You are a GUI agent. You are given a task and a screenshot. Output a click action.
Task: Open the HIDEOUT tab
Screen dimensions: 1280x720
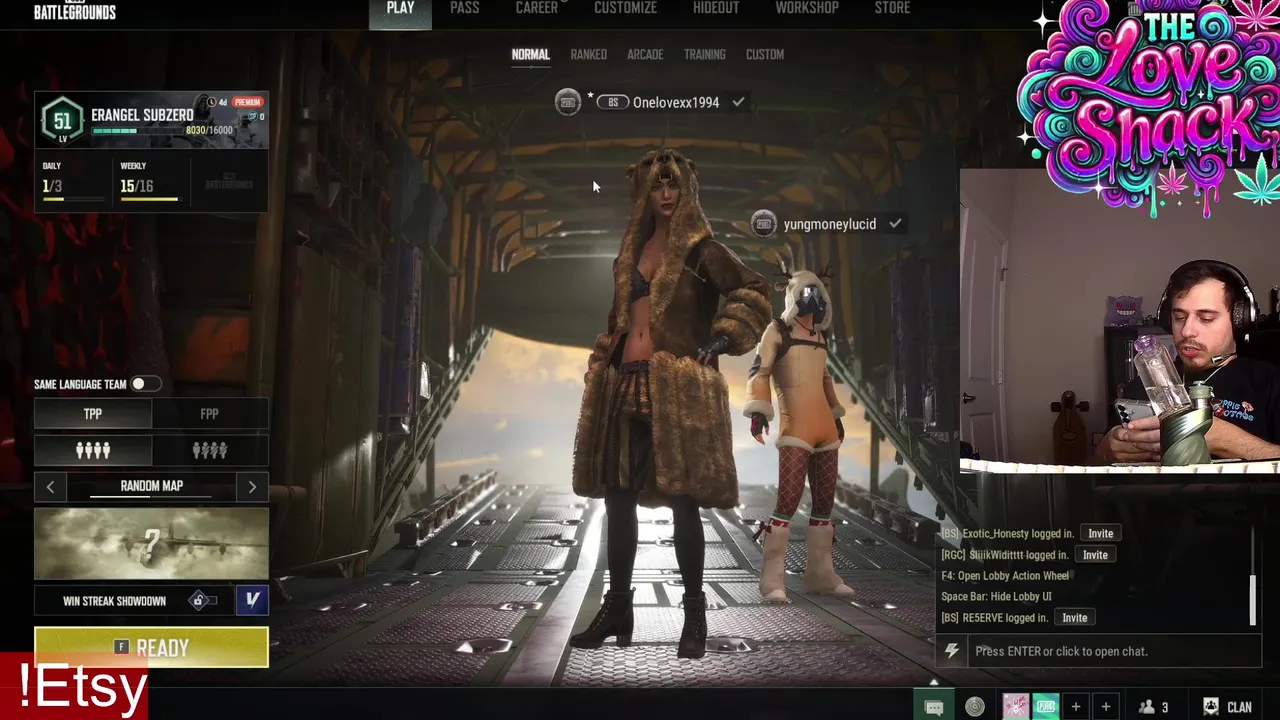[x=716, y=8]
